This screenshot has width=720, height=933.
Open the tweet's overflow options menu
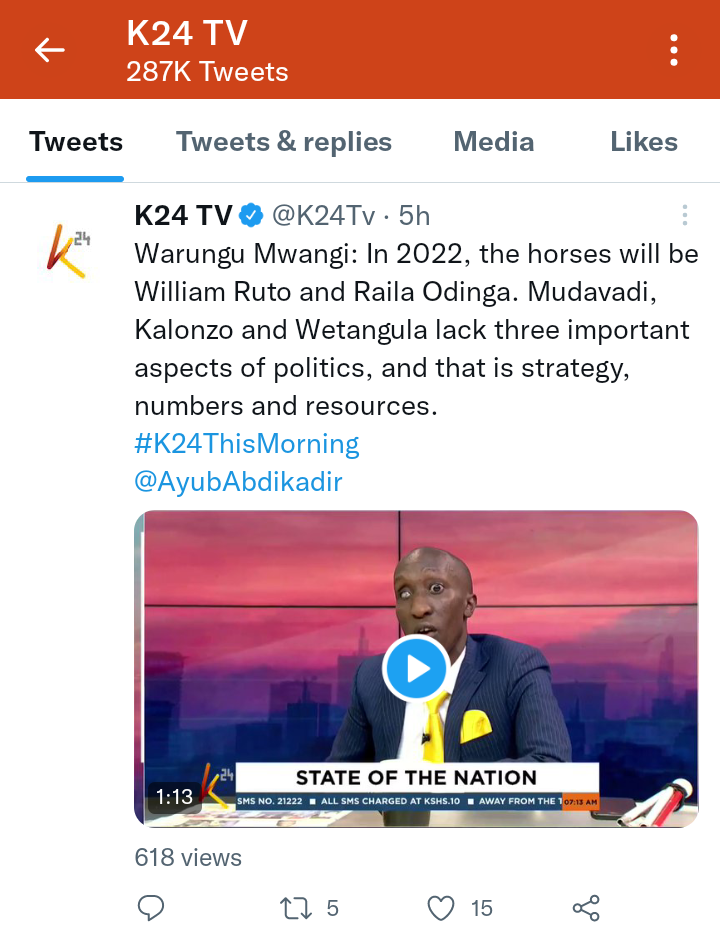[685, 215]
